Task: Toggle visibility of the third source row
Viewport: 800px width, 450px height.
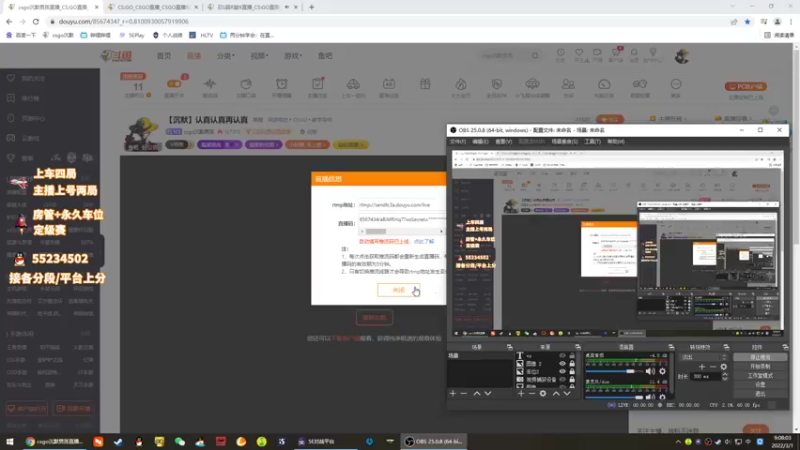Action: pyautogui.click(x=562, y=371)
